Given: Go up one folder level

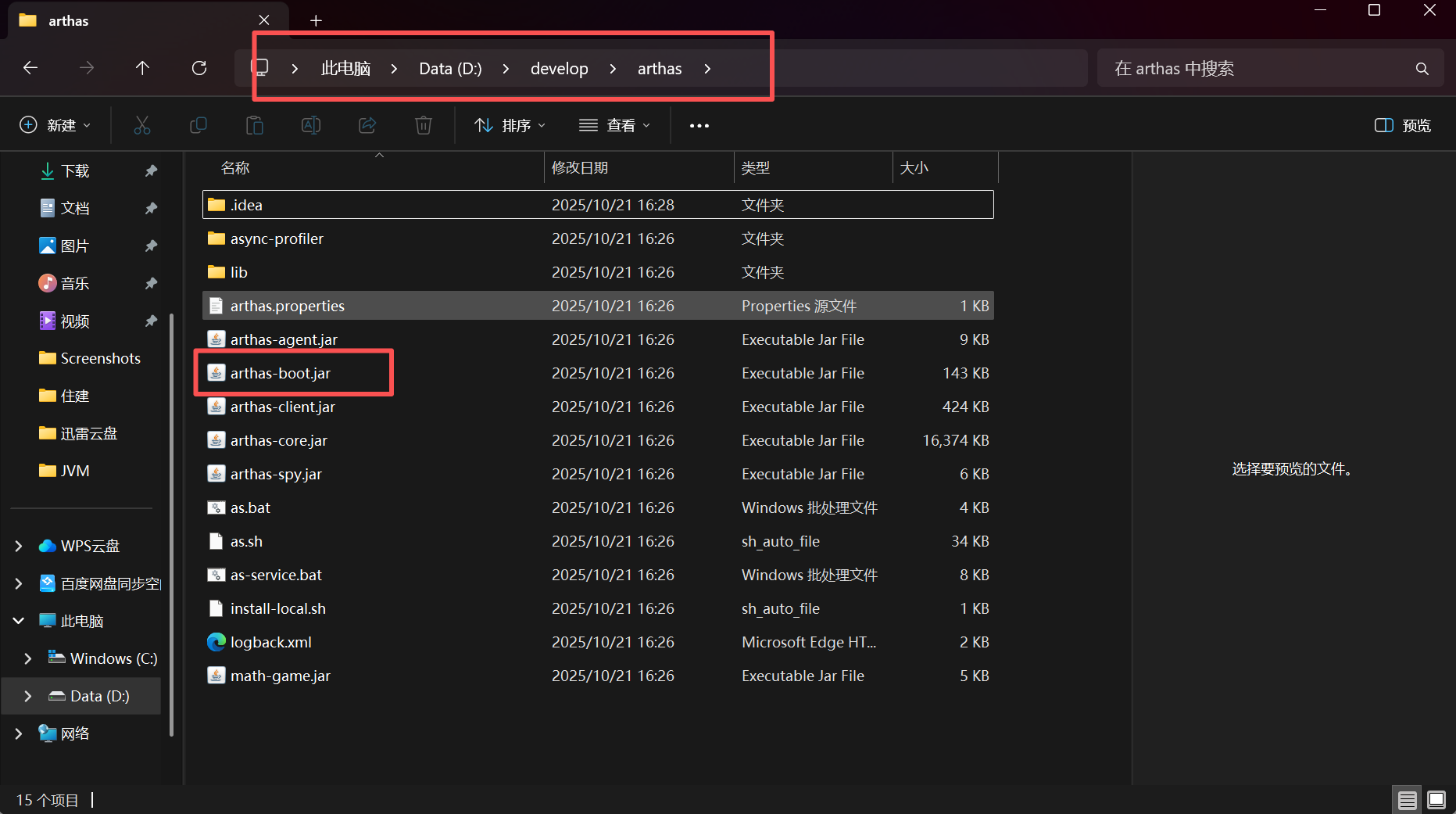Looking at the screenshot, I should pyautogui.click(x=142, y=68).
